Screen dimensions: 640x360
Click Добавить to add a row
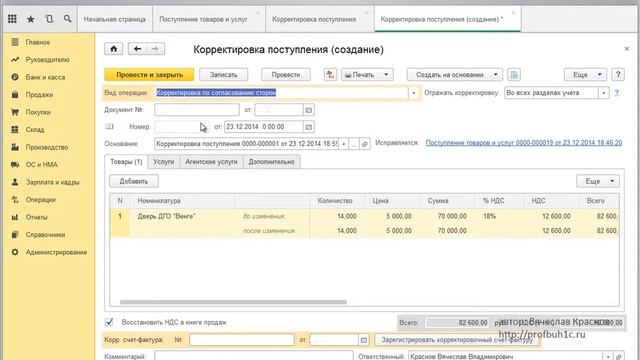pyautogui.click(x=134, y=181)
